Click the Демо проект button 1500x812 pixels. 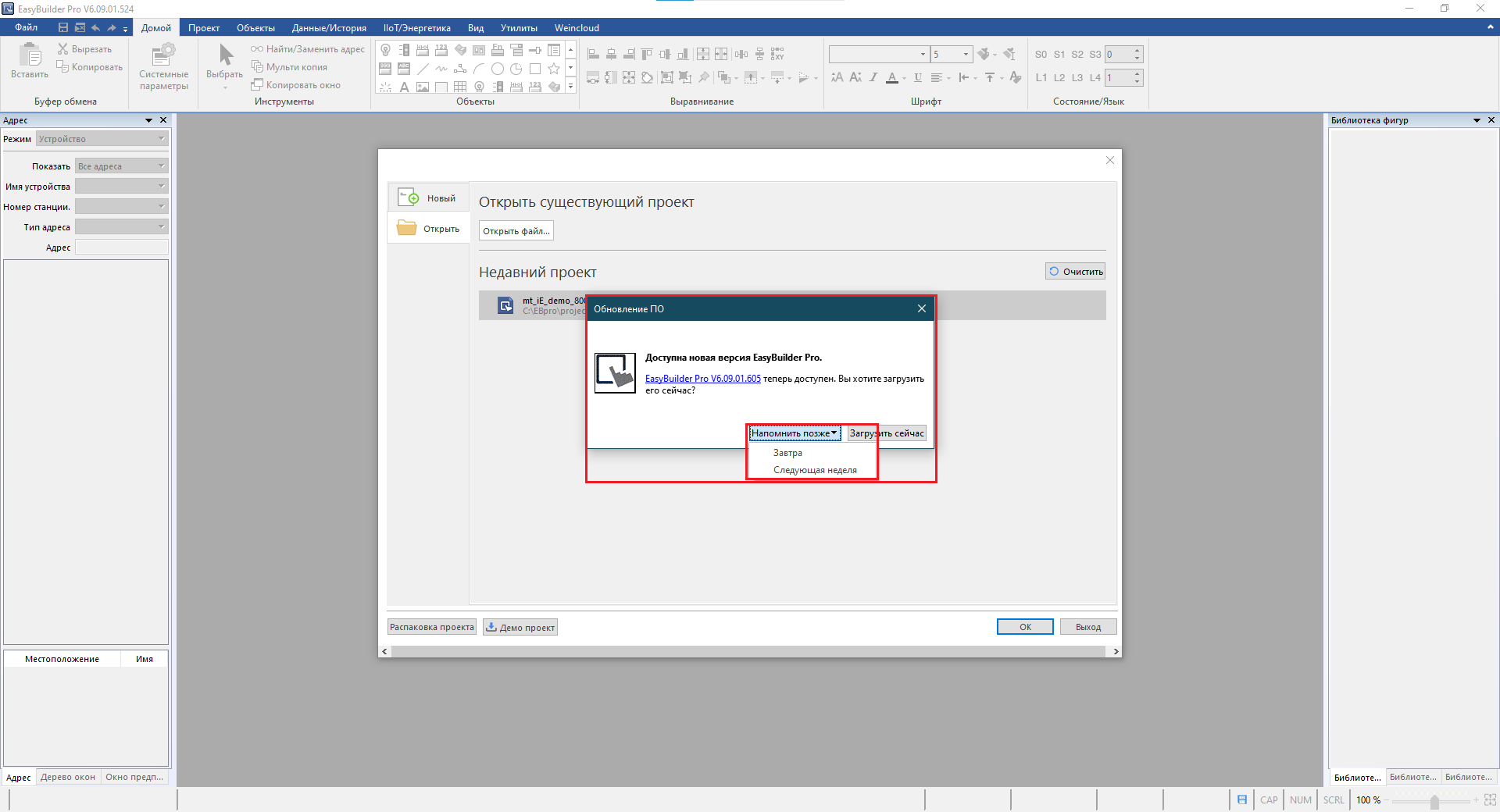click(520, 627)
